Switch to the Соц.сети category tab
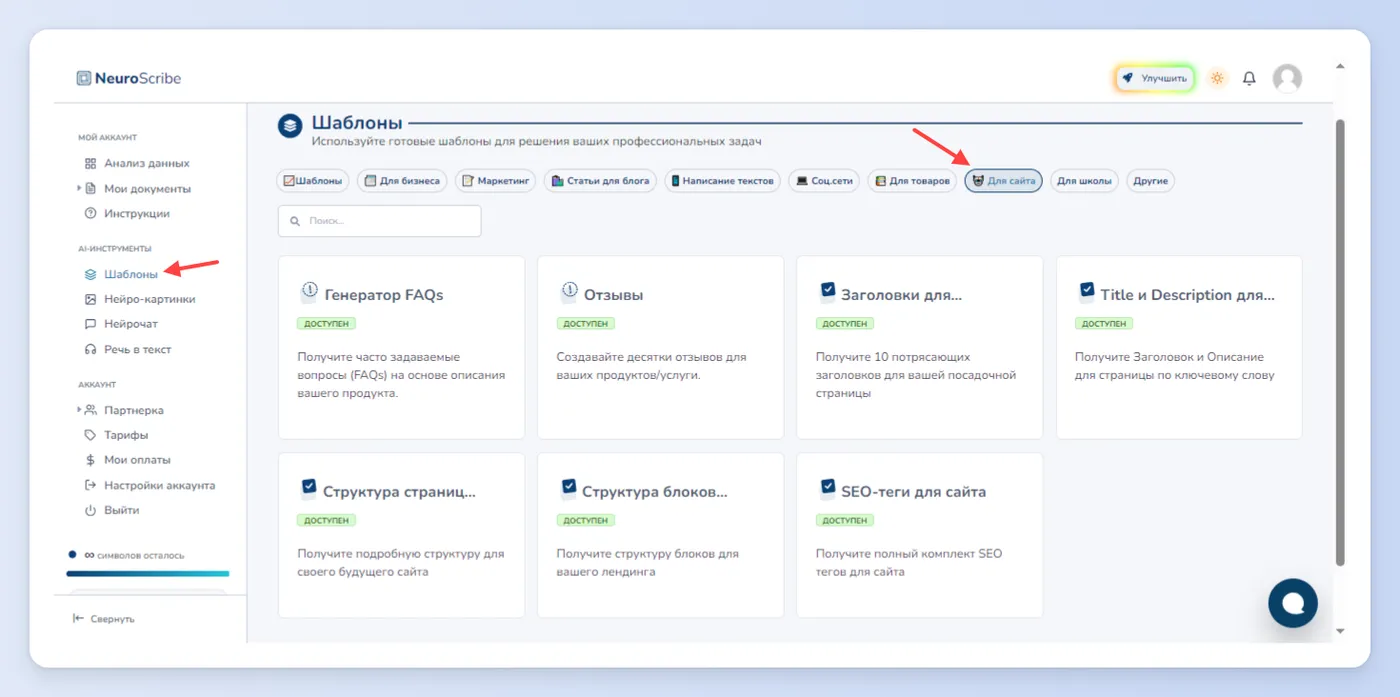Image resolution: width=1400 pixels, height=697 pixels. tap(823, 181)
